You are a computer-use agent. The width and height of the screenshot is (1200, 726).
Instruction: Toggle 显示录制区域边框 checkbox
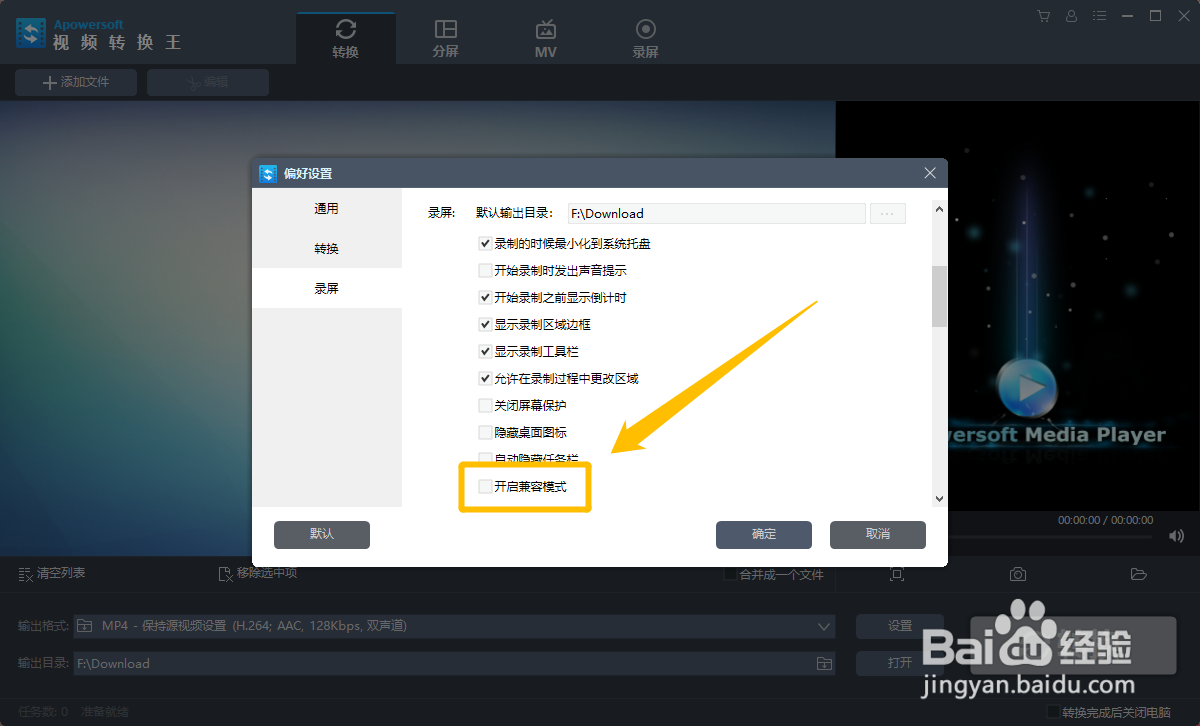tap(485, 324)
